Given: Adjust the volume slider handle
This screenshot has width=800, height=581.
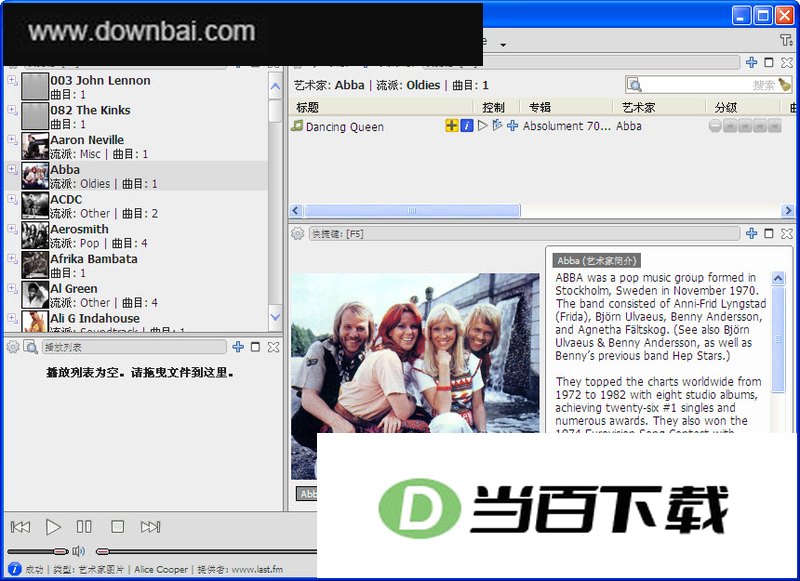Looking at the screenshot, I should click(x=60, y=551).
